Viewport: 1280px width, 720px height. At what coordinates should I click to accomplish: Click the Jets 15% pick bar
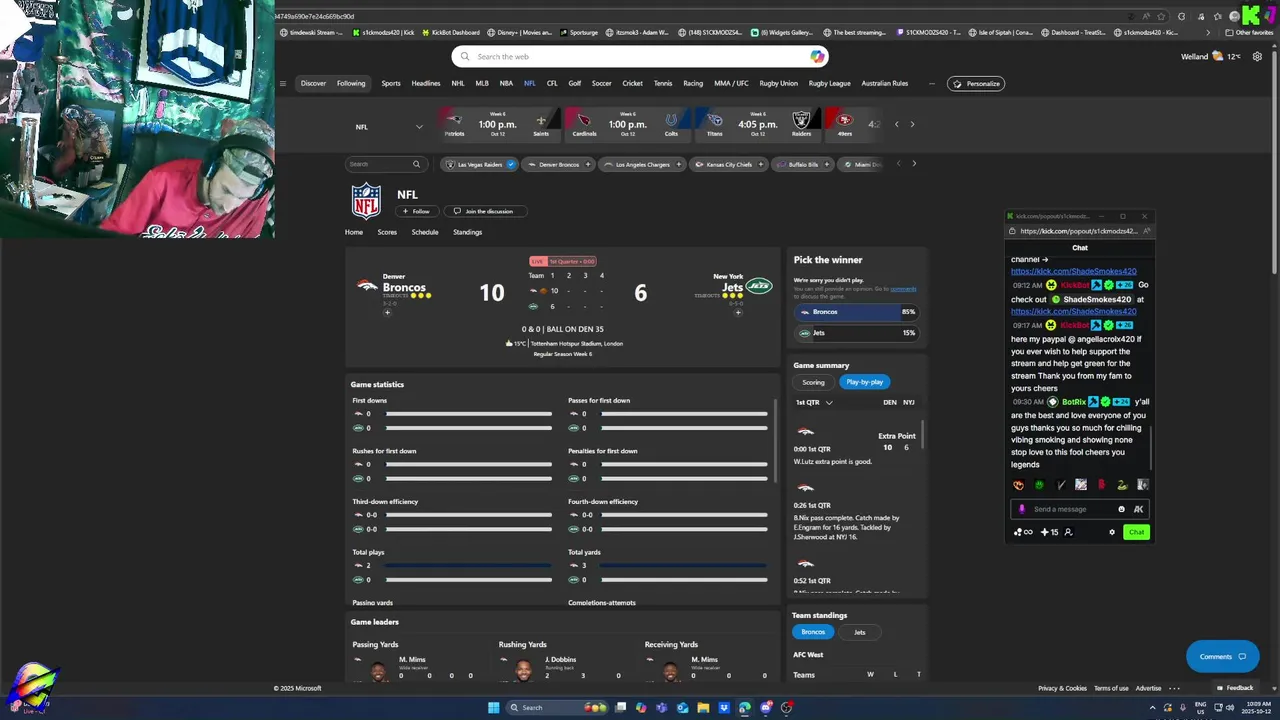(856, 333)
